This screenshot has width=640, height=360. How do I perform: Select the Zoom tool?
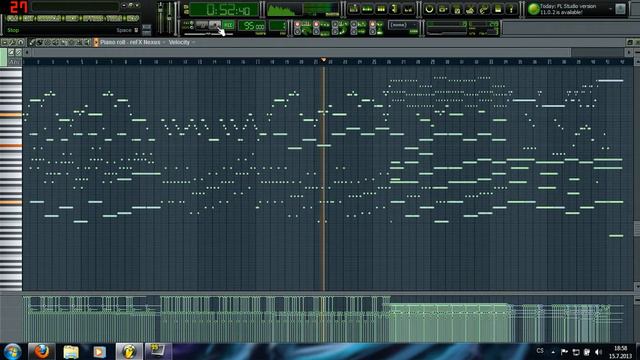tap(78, 42)
